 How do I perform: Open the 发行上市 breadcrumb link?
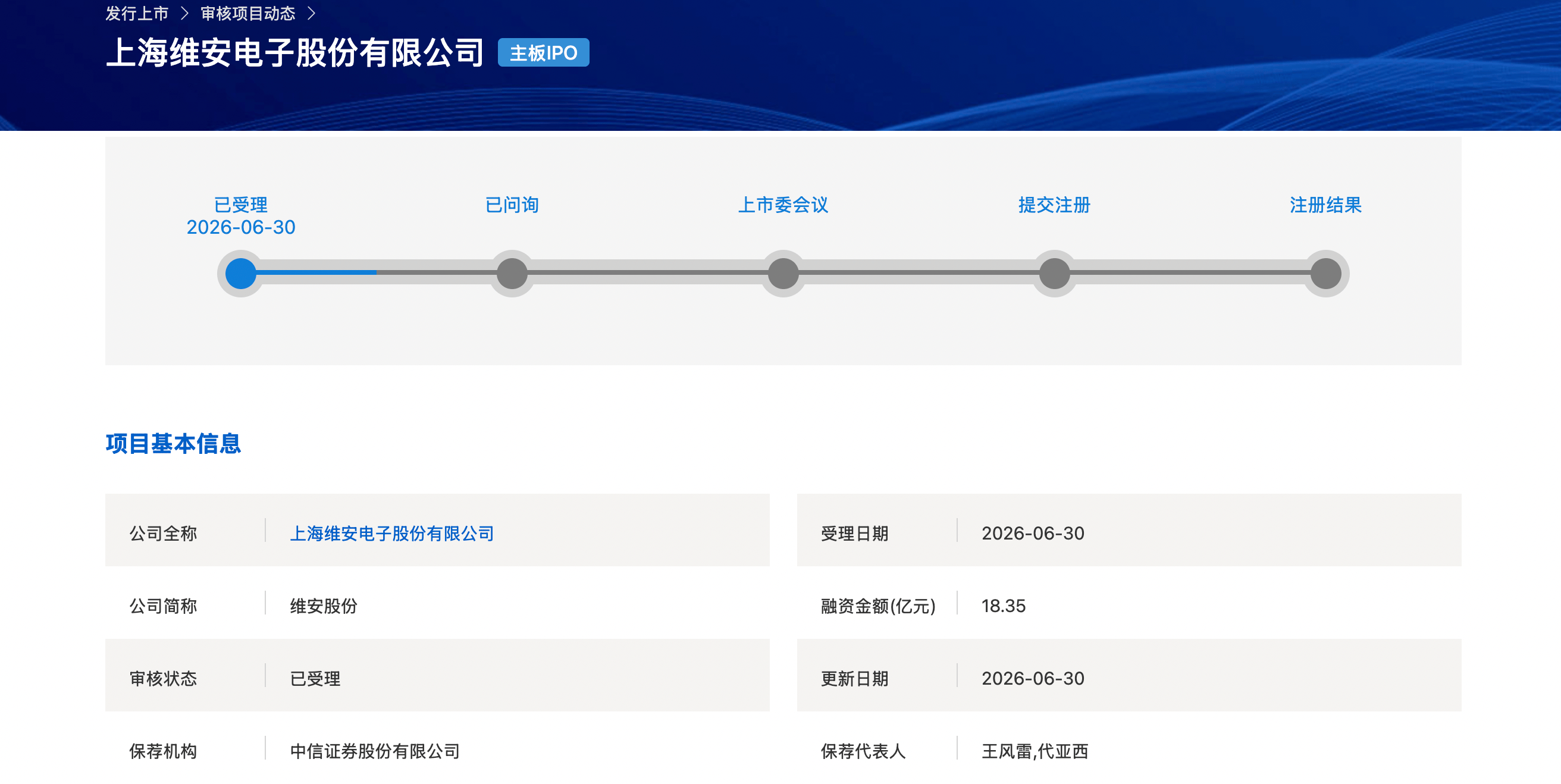click(137, 13)
